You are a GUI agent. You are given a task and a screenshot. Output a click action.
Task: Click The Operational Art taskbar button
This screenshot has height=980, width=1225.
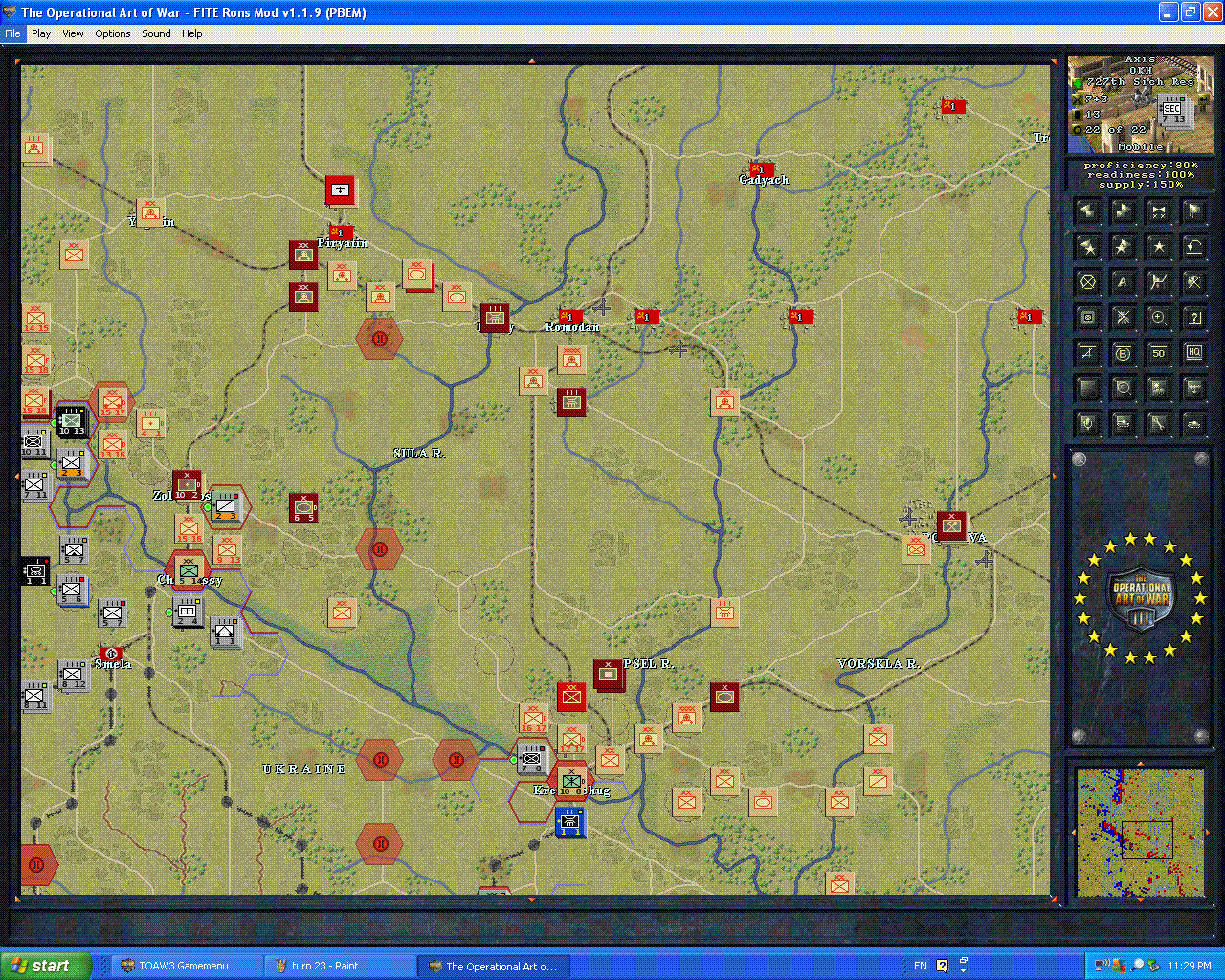493,966
